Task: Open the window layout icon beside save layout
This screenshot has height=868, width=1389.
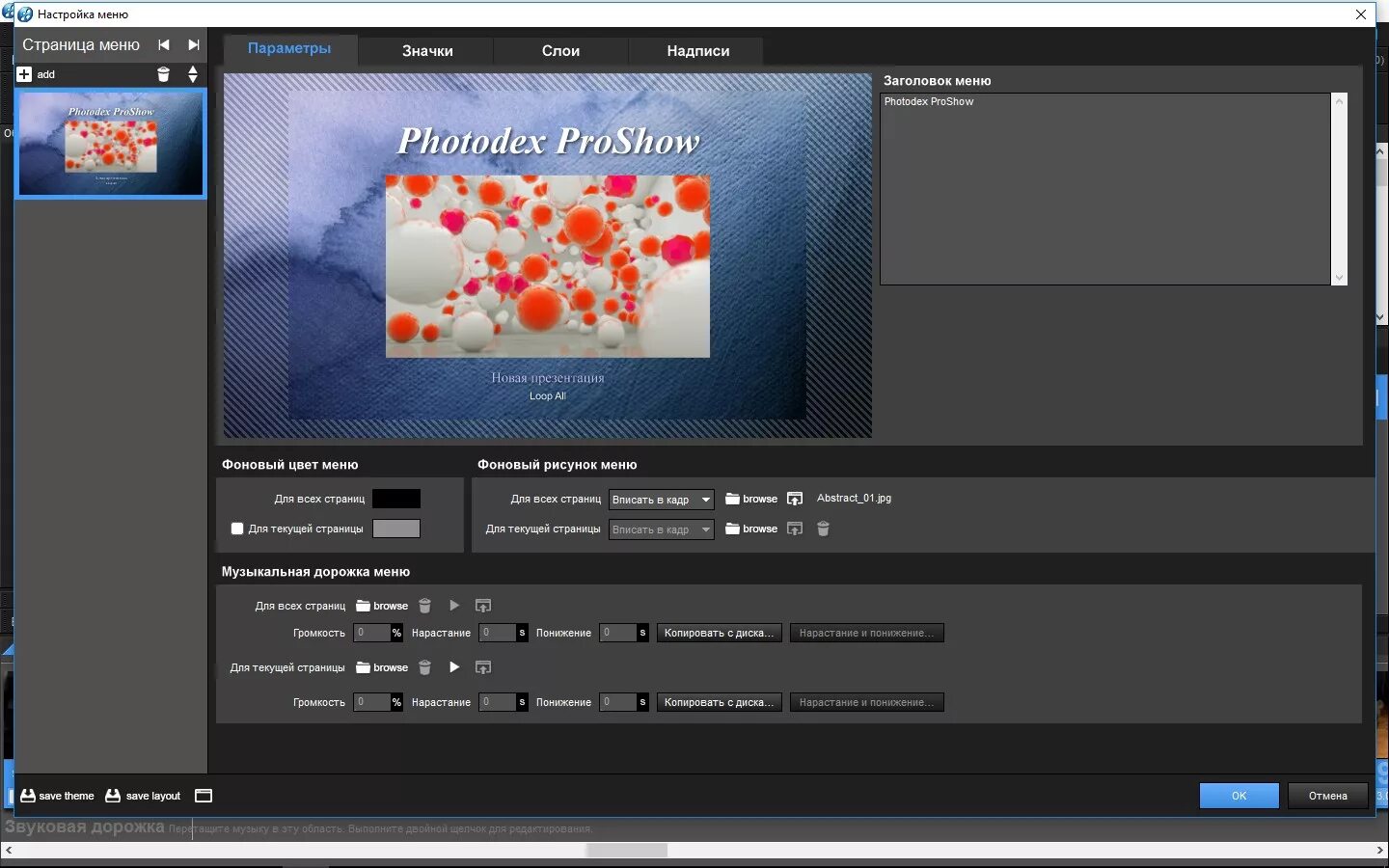Action: click(x=204, y=796)
